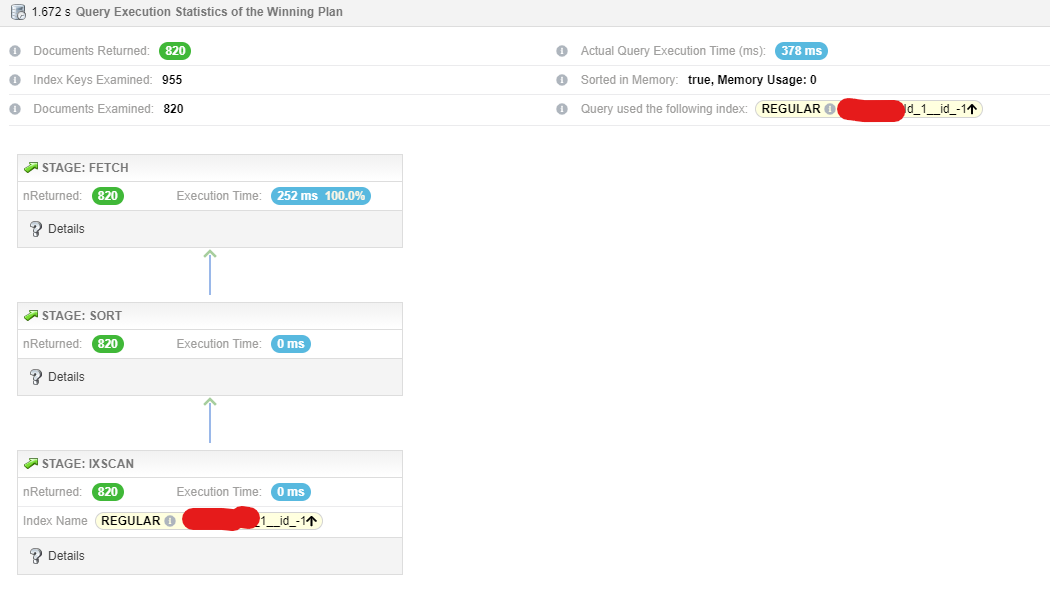The width and height of the screenshot is (1050, 595).
Task: Click the up arrow in IXSCAN index name badge
Action: [312, 521]
